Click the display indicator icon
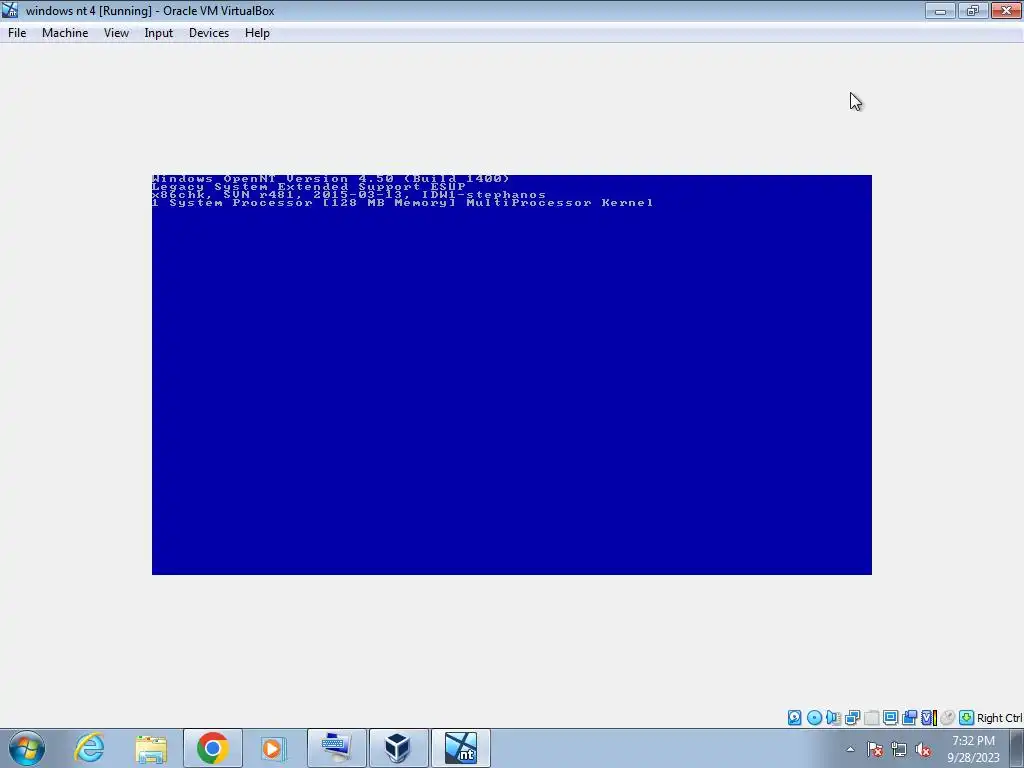The width and height of the screenshot is (1024, 768). tap(890, 718)
